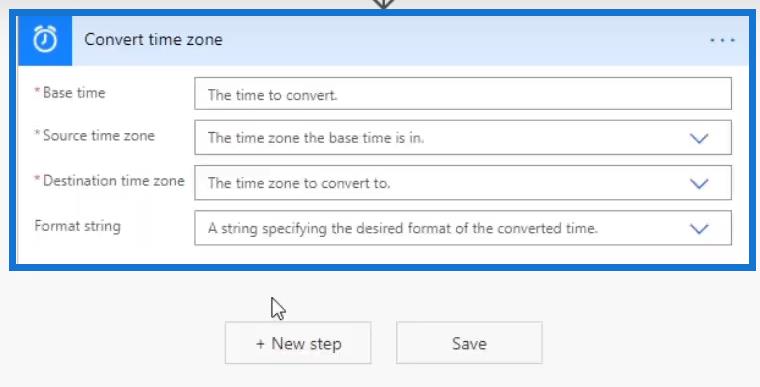Add a New step to the flow
Image resolution: width=760 pixels, height=387 pixels.
298,343
